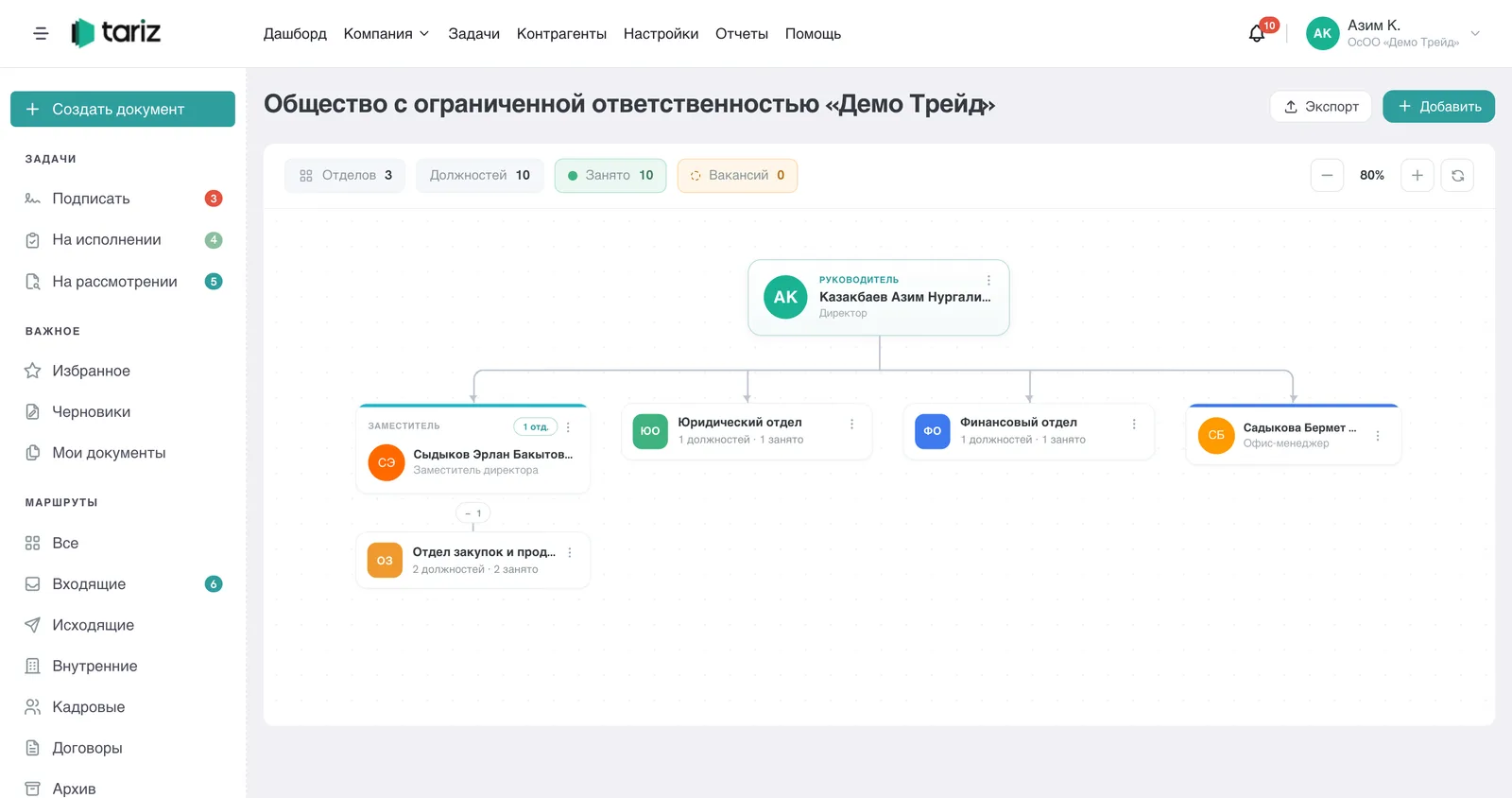Image resolution: width=1512 pixels, height=798 pixels.
Task: Toggle the Вакансий 0 filter chip
Action: pyautogui.click(x=737, y=175)
